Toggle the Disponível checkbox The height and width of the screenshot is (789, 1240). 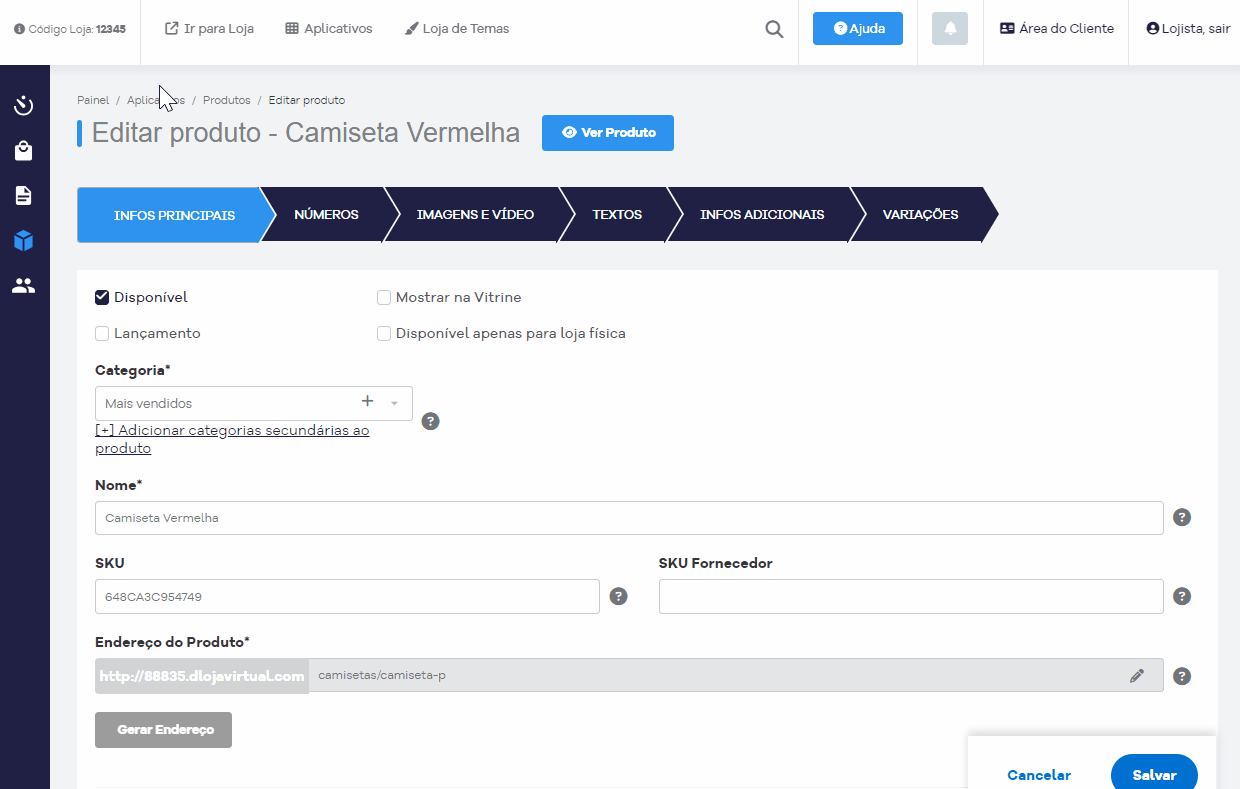click(102, 297)
